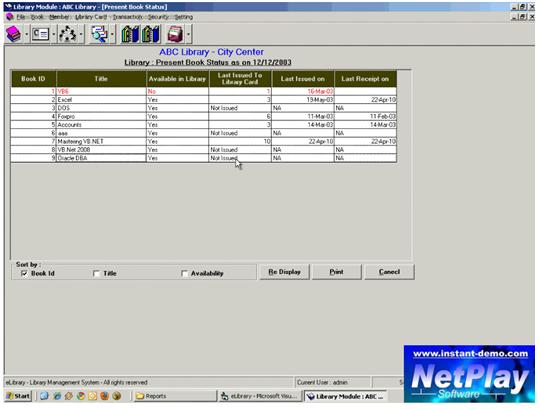The width and height of the screenshot is (539, 410).
Task: Launch Chrome from quick launch bar
Action: coord(81,396)
